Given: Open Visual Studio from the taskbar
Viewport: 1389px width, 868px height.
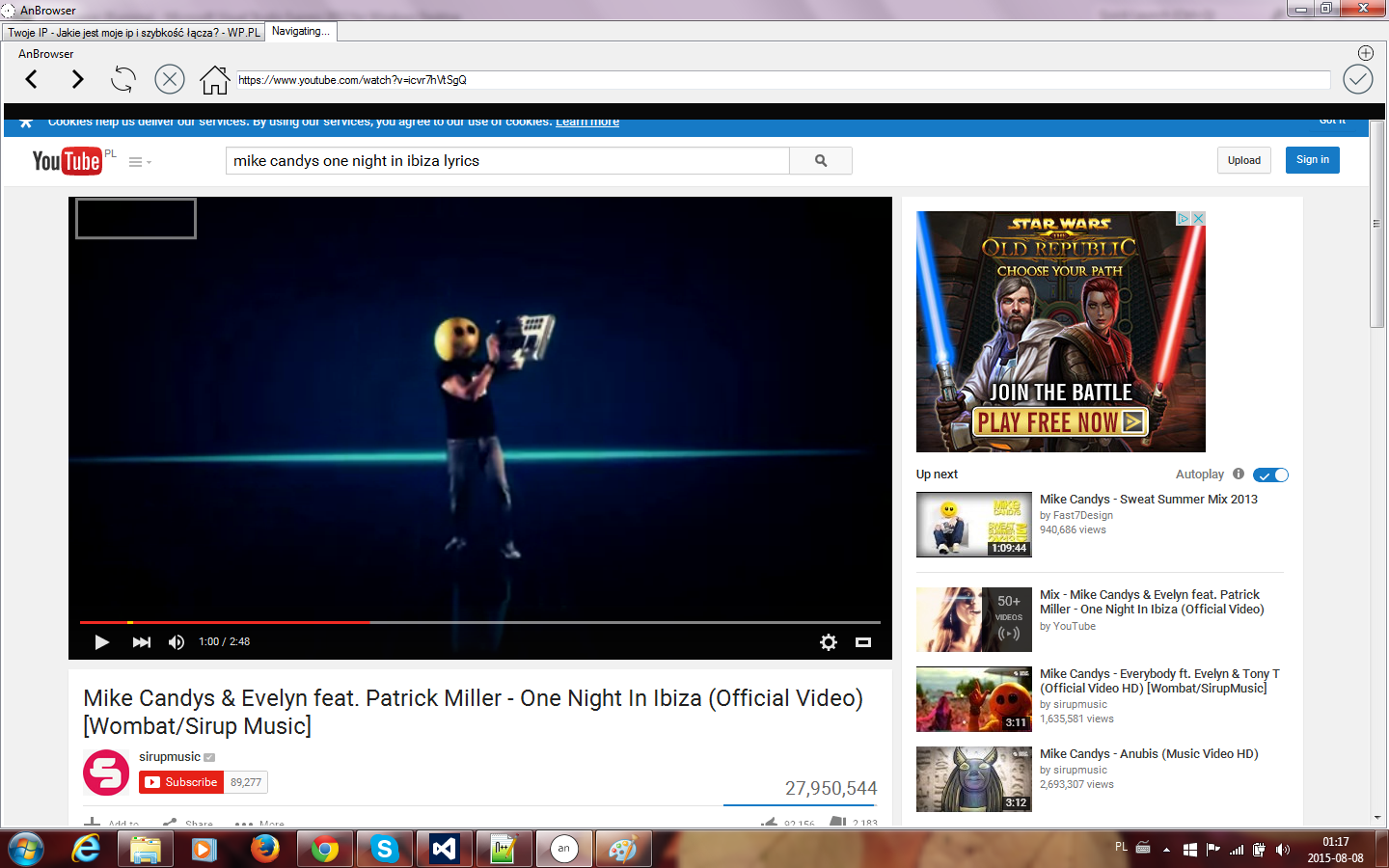Looking at the screenshot, I should pos(444,849).
